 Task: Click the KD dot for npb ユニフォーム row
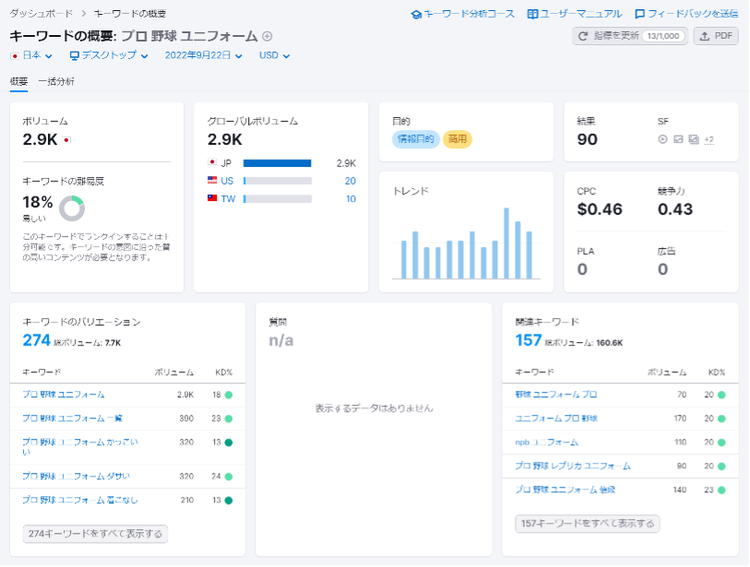722,442
